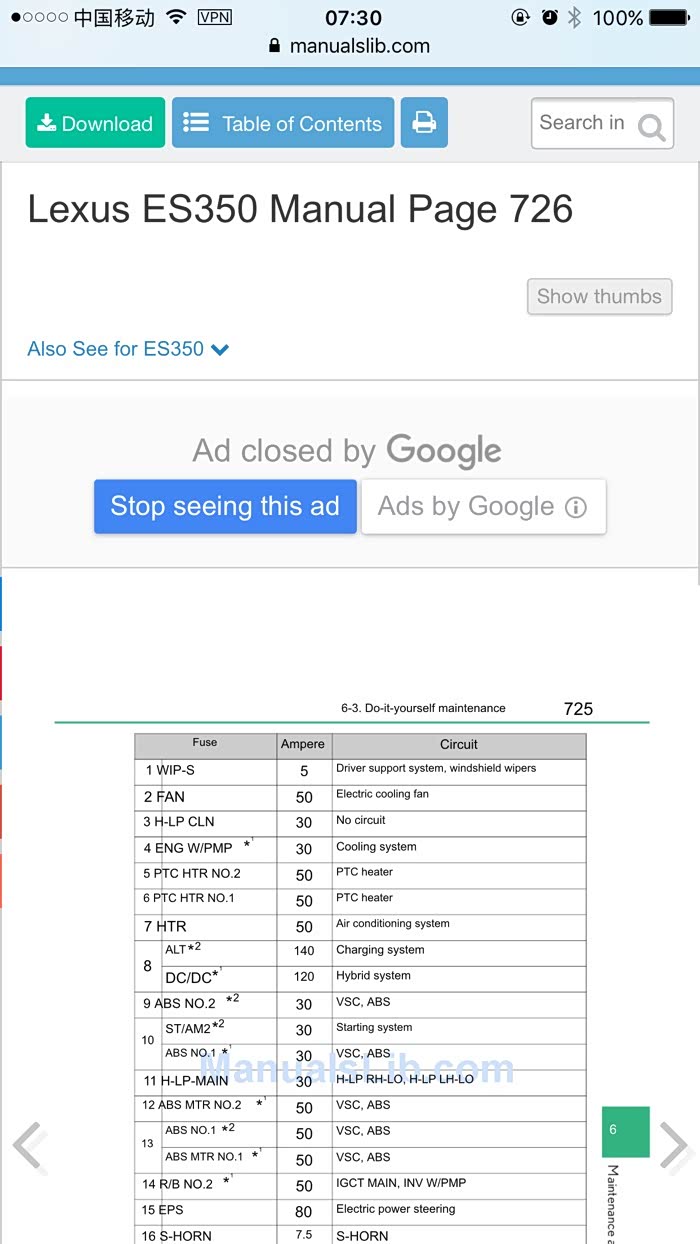Tap the Ads by Google info icon
The height and width of the screenshot is (1244, 700).
coord(576,507)
